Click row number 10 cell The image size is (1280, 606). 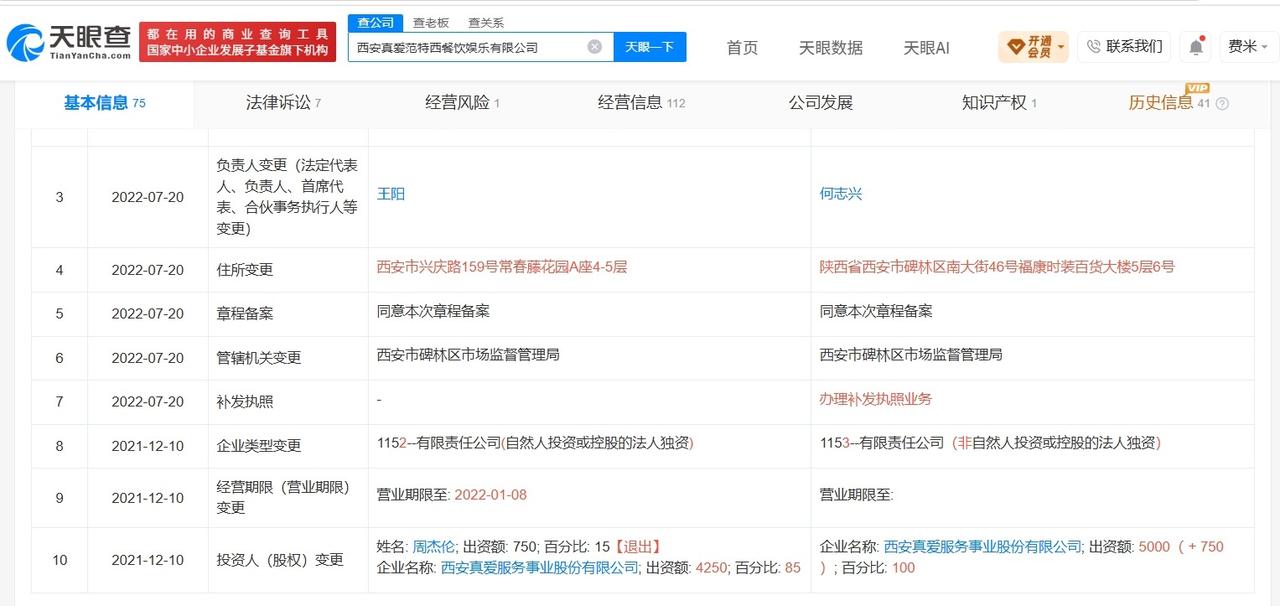pyautogui.click(x=59, y=560)
